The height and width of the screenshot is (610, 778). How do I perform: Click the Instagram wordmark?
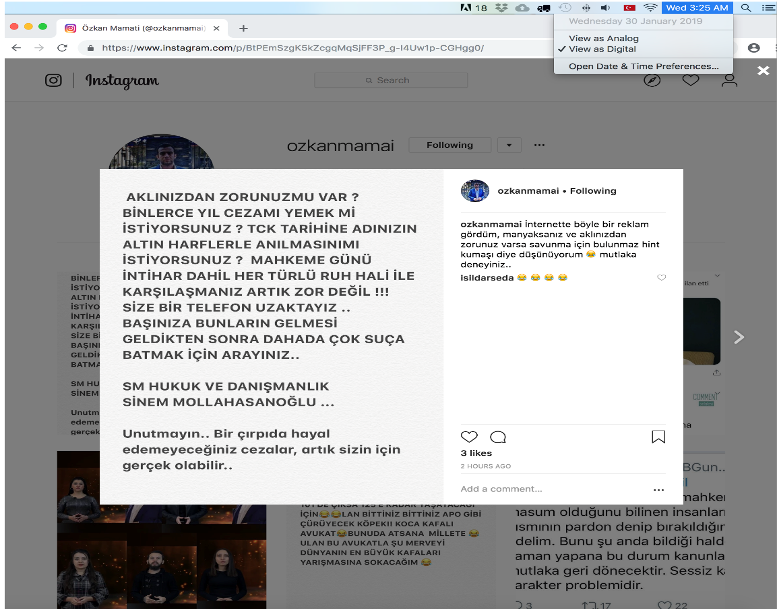(122, 80)
